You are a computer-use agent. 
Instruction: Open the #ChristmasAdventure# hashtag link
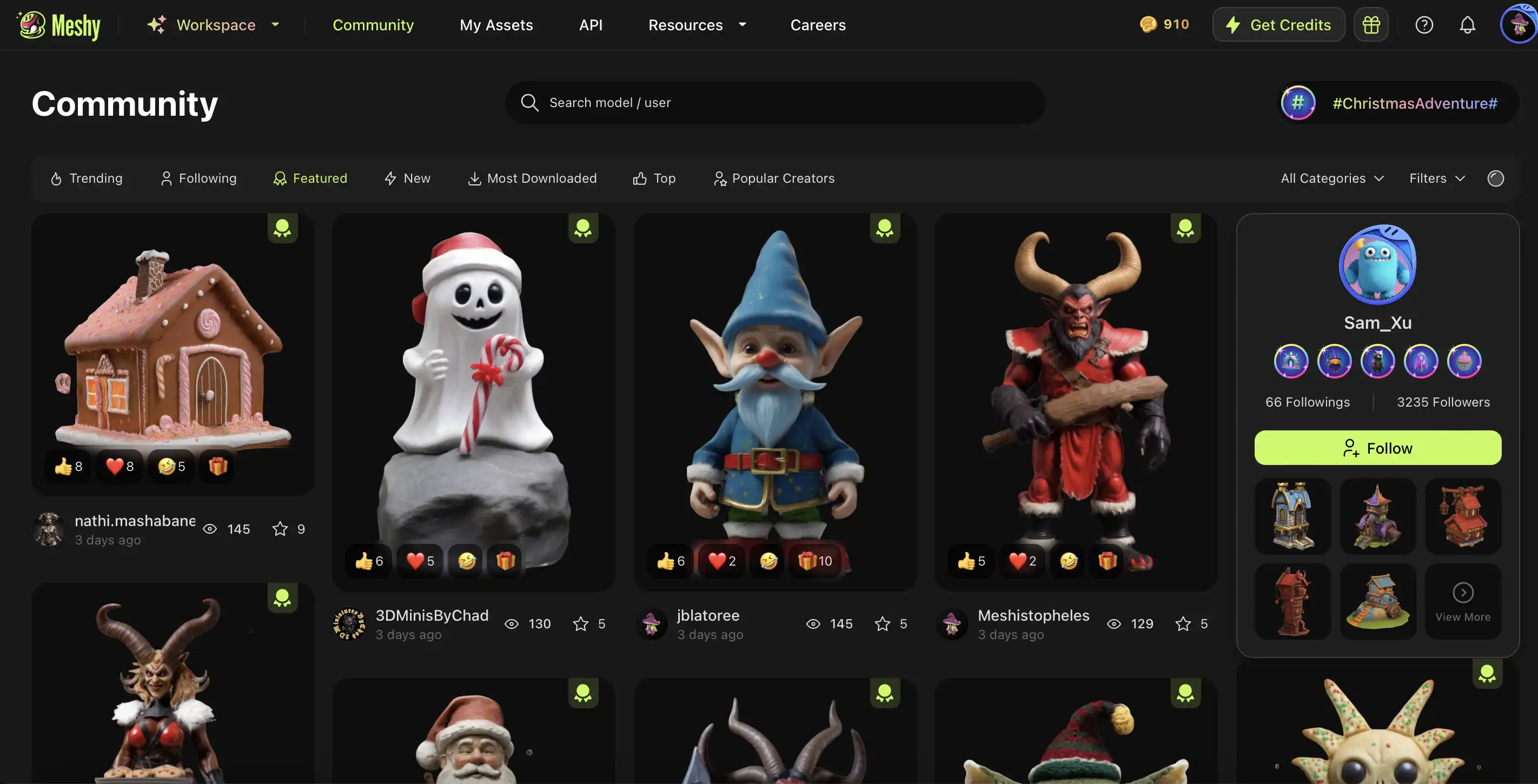pyautogui.click(x=1414, y=103)
